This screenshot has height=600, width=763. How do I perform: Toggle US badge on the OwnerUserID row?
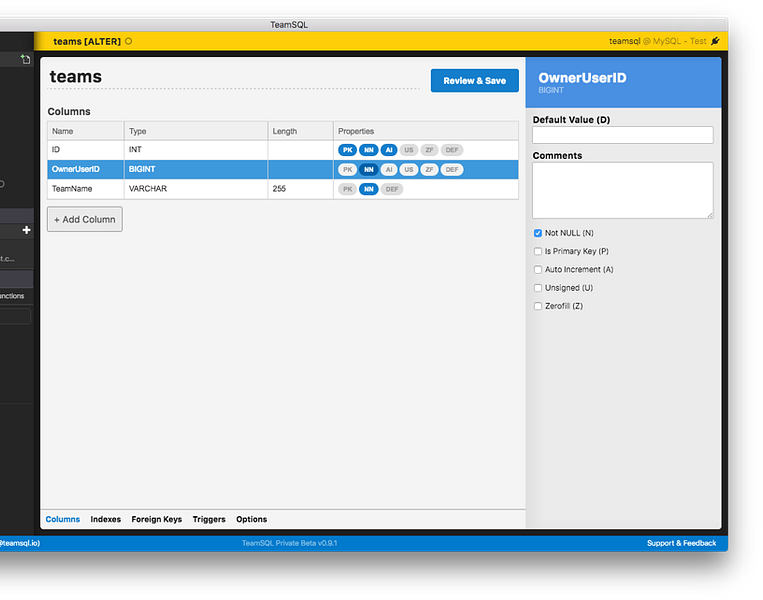point(409,169)
